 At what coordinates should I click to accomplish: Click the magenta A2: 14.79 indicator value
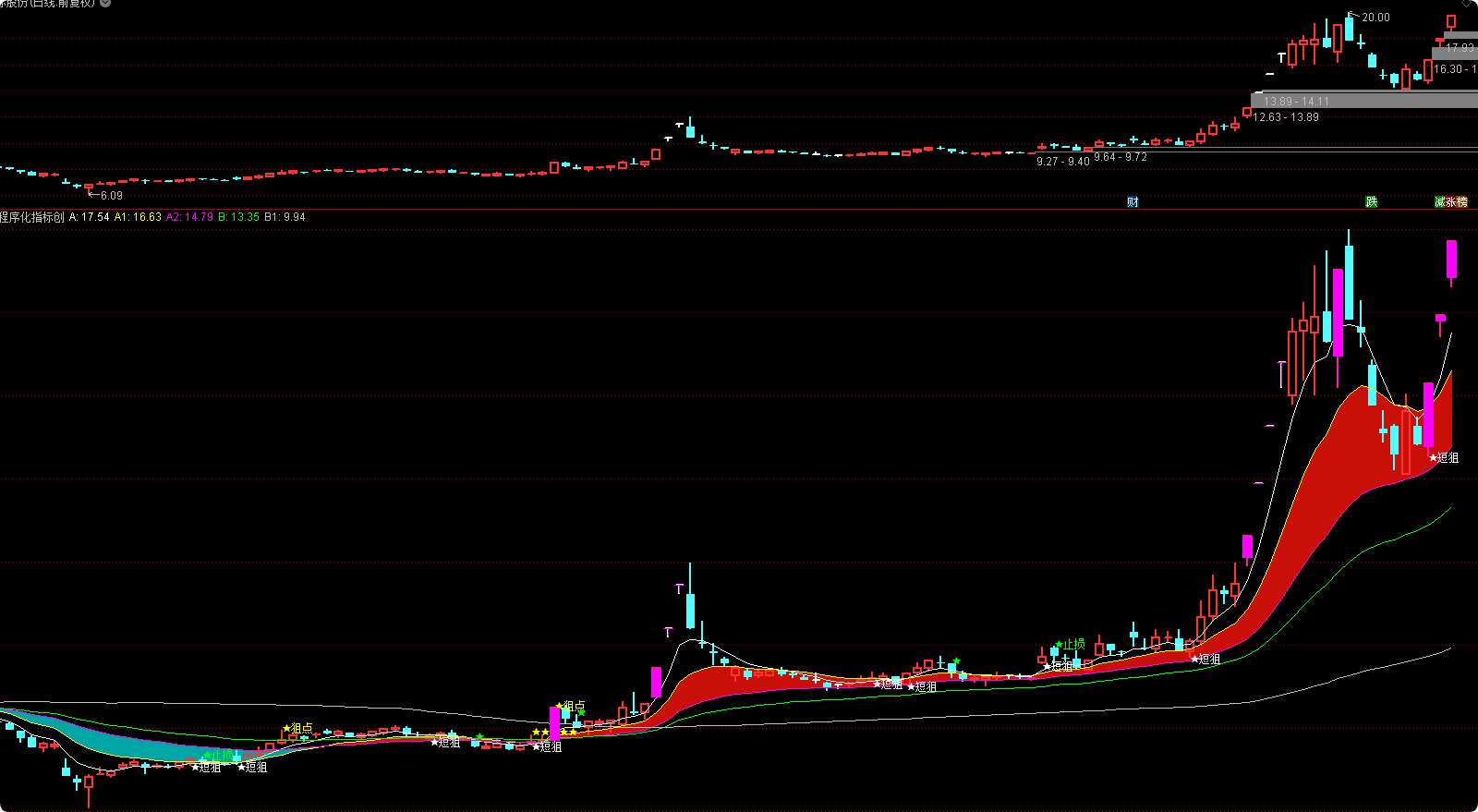click(x=189, y=217)
